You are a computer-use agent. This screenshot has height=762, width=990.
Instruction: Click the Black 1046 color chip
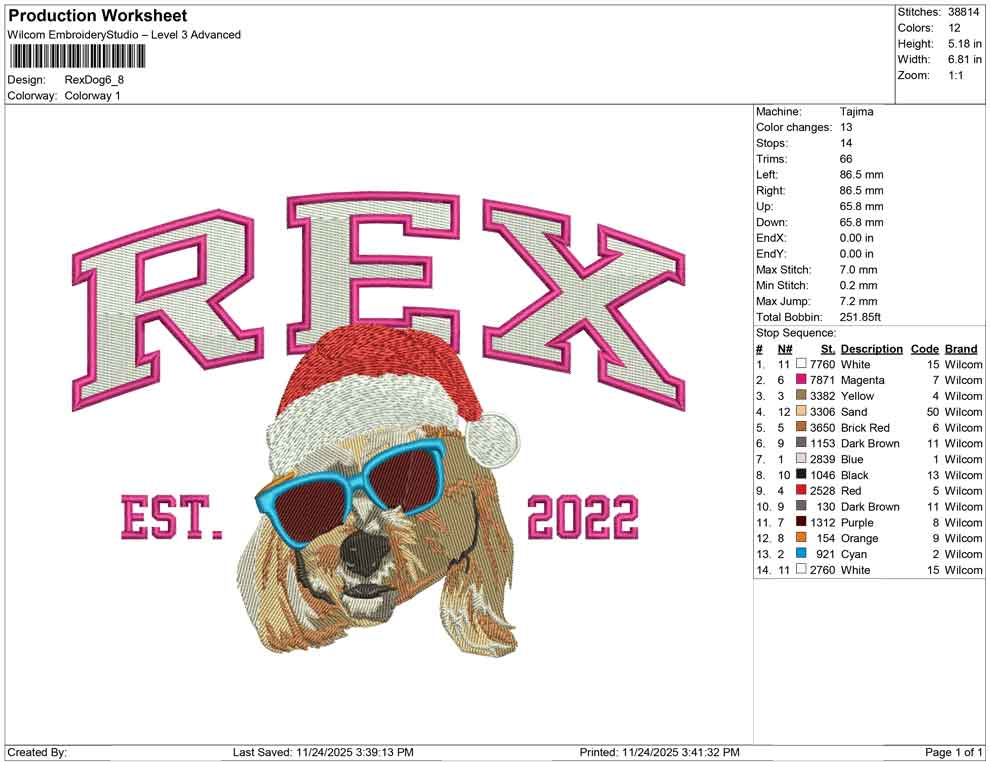click(x=800, y=475)
